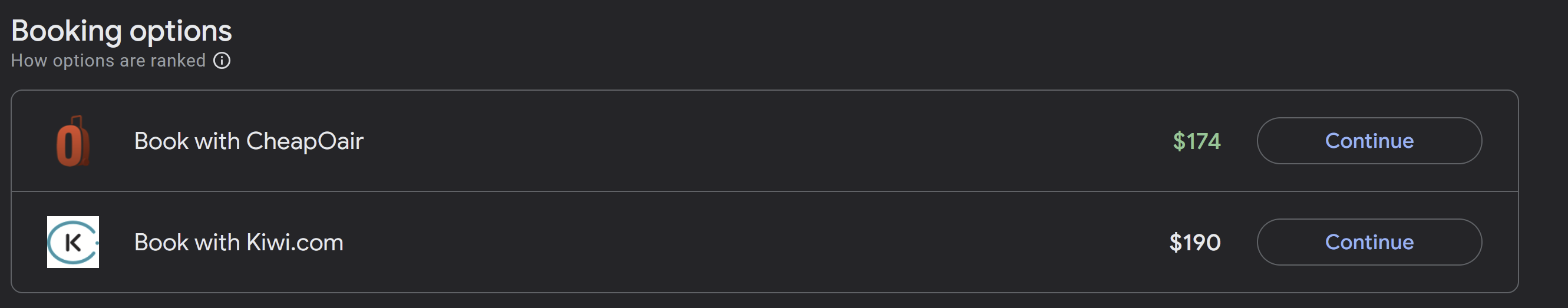Click the CheapOair suitcase logo
This screenshot has height=308, width=1568.
tap(73, 141)
